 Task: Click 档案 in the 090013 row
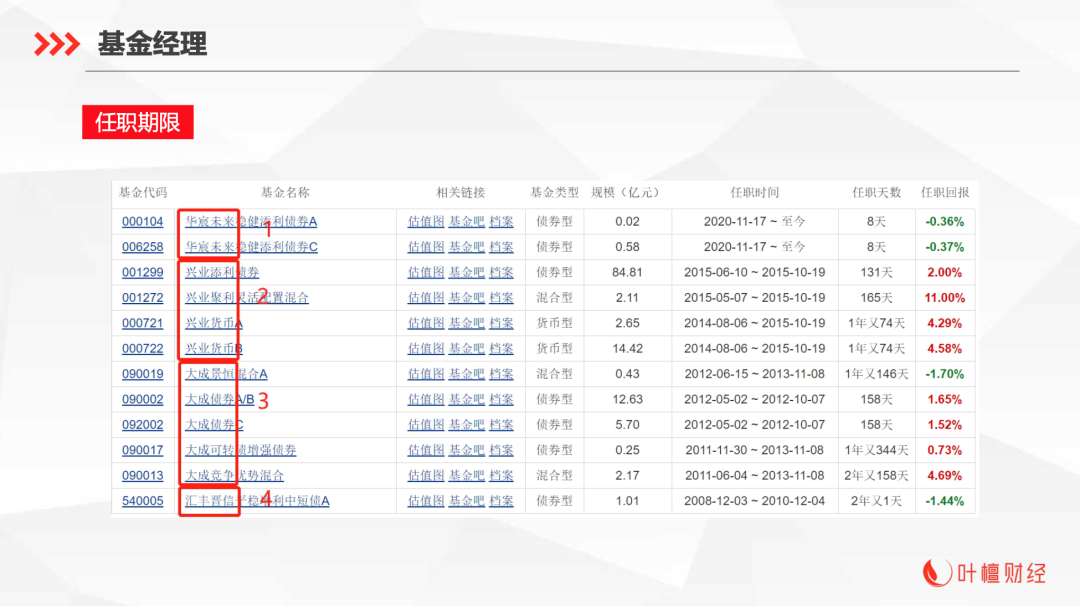click(501, 477)
